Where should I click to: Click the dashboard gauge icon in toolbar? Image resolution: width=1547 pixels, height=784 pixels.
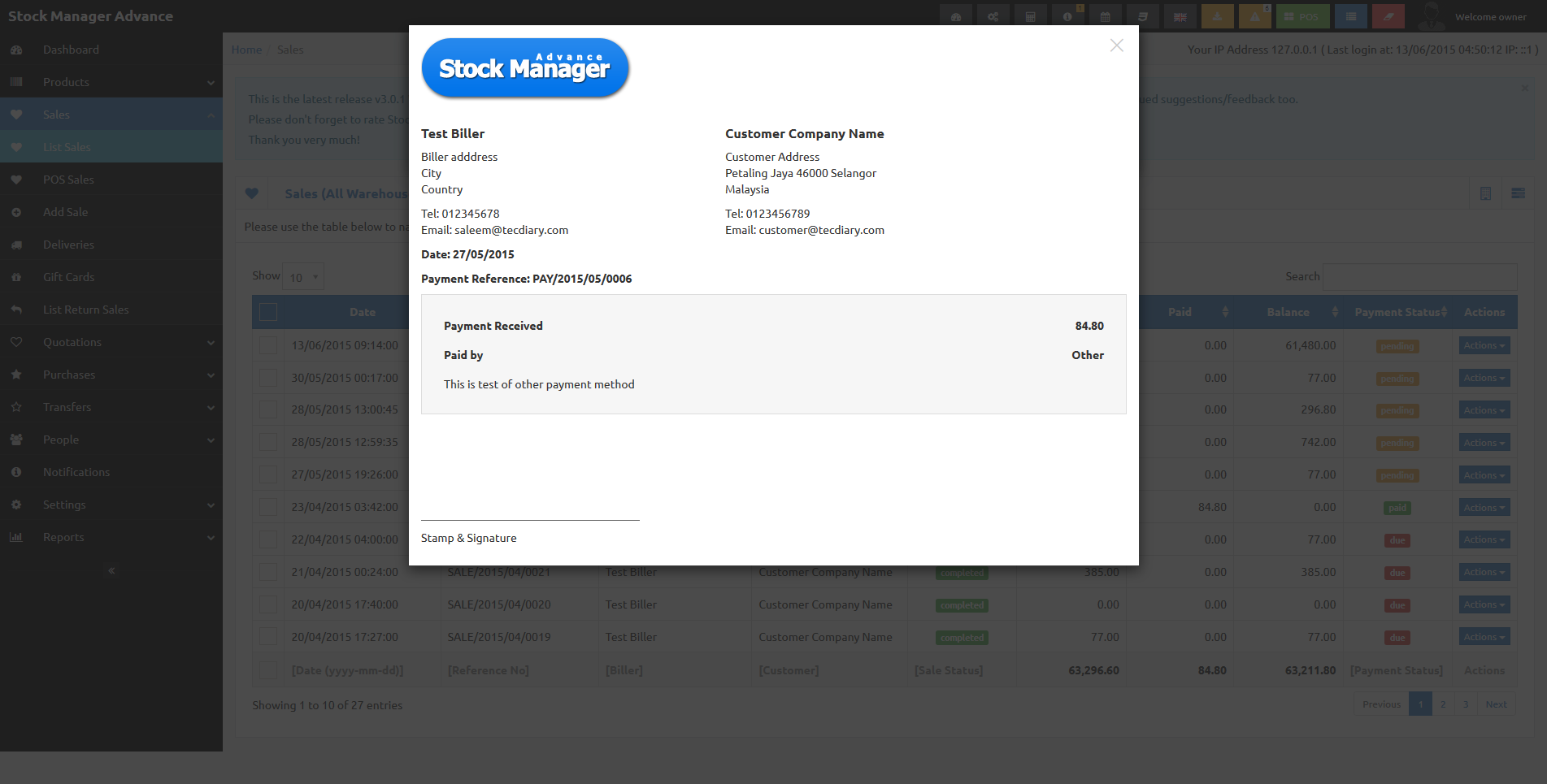click(955, 16)
